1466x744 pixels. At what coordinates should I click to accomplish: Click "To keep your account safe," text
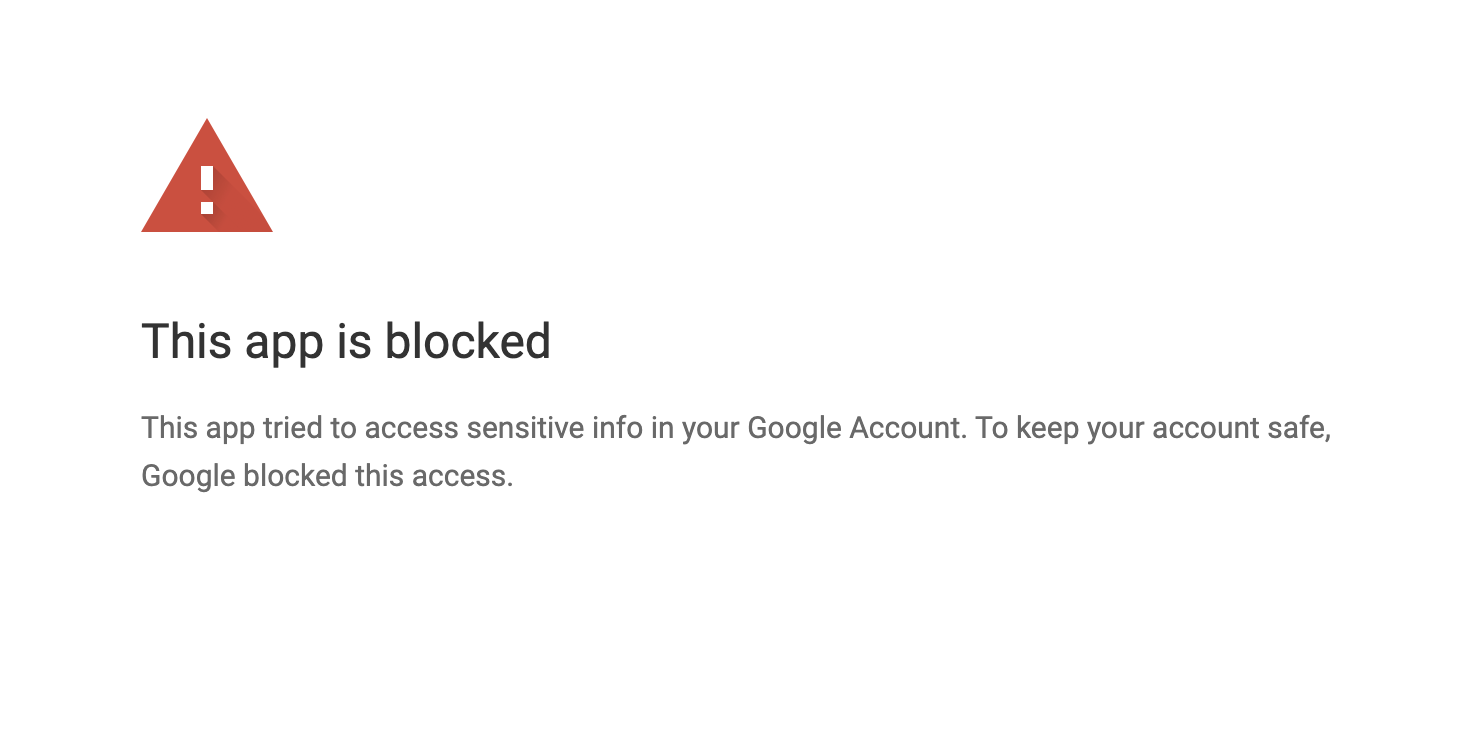pyautogui.click(x=1154, y=428)
